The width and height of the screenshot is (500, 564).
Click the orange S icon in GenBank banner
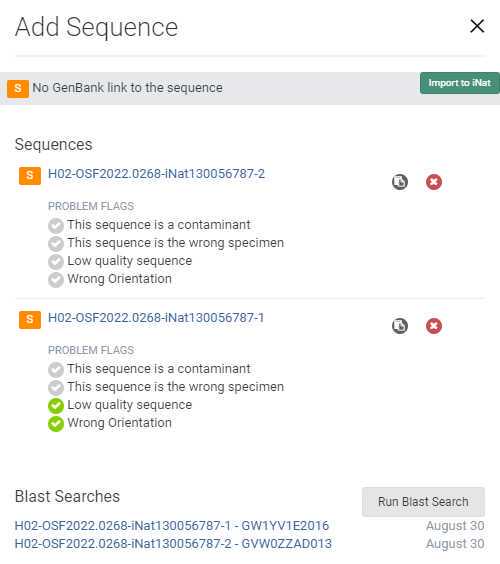[x=18, y=88]
